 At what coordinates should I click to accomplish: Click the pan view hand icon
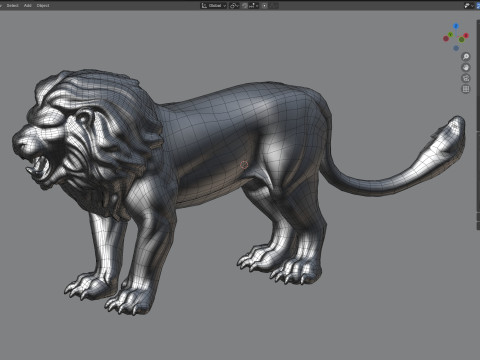(466, 67)
